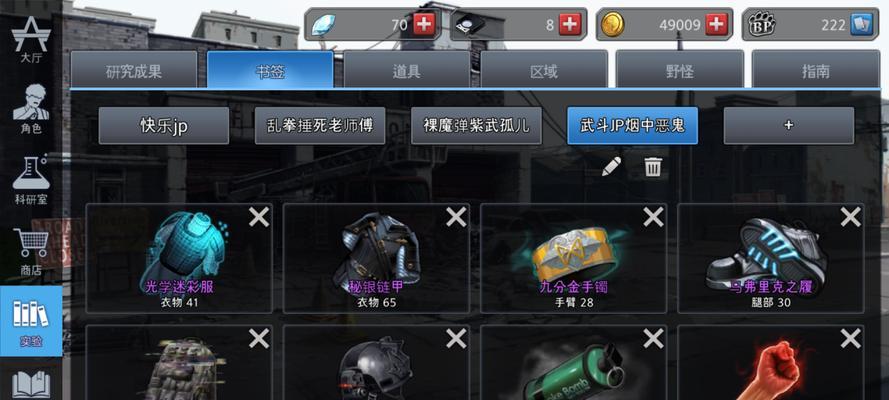
Task: Remove 九分金手镯 item with its X
Action: click(653, 216)
